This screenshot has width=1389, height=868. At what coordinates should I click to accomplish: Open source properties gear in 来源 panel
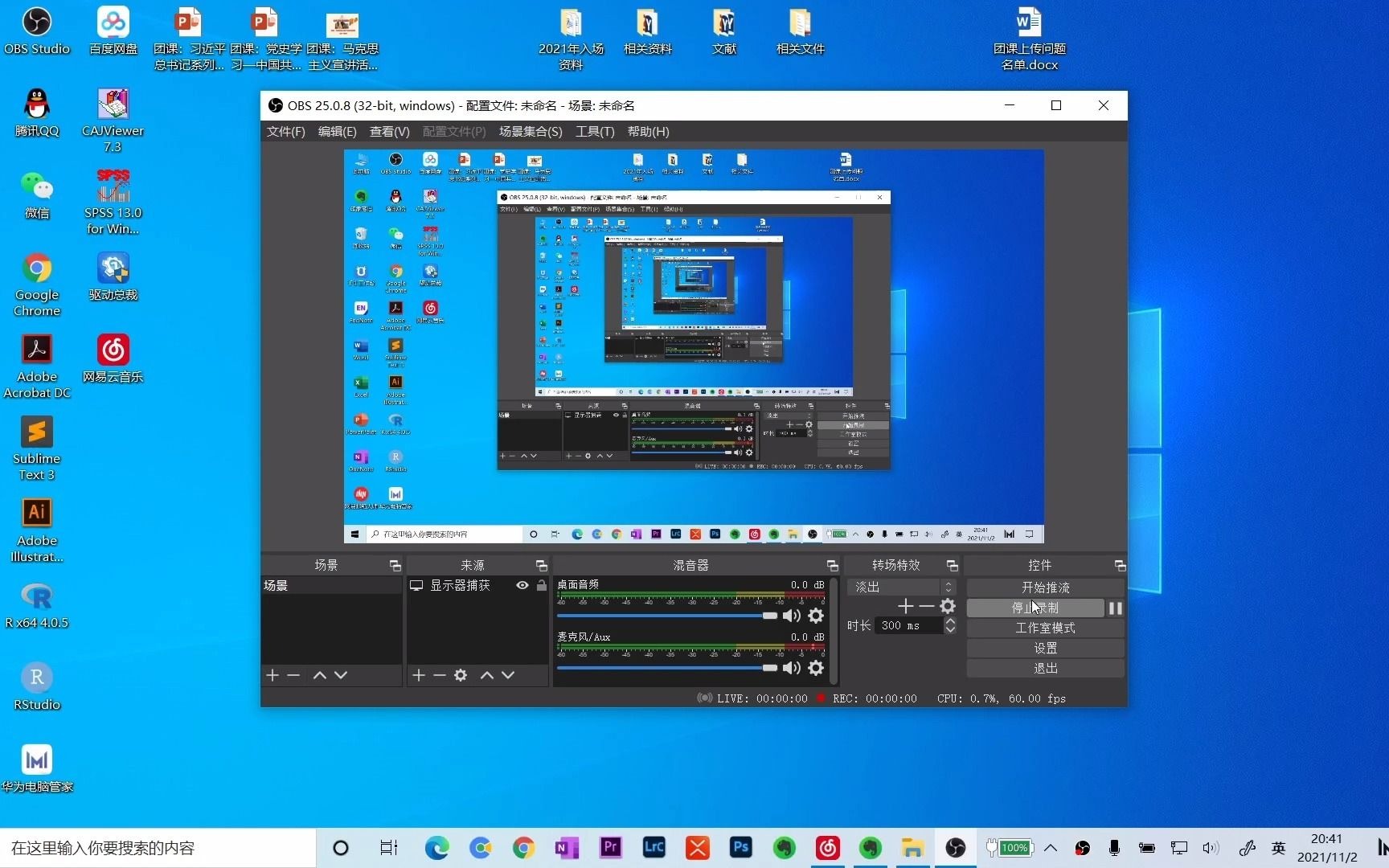(461, 675)
